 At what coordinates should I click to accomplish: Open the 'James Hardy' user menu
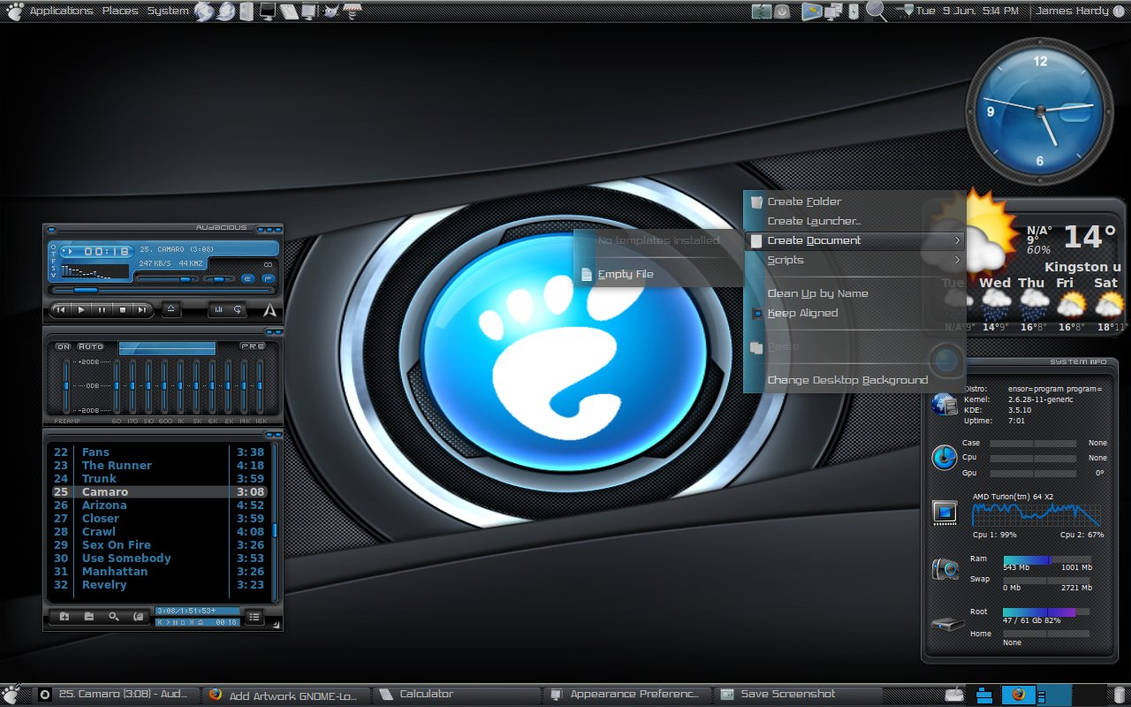(1072, 11)
